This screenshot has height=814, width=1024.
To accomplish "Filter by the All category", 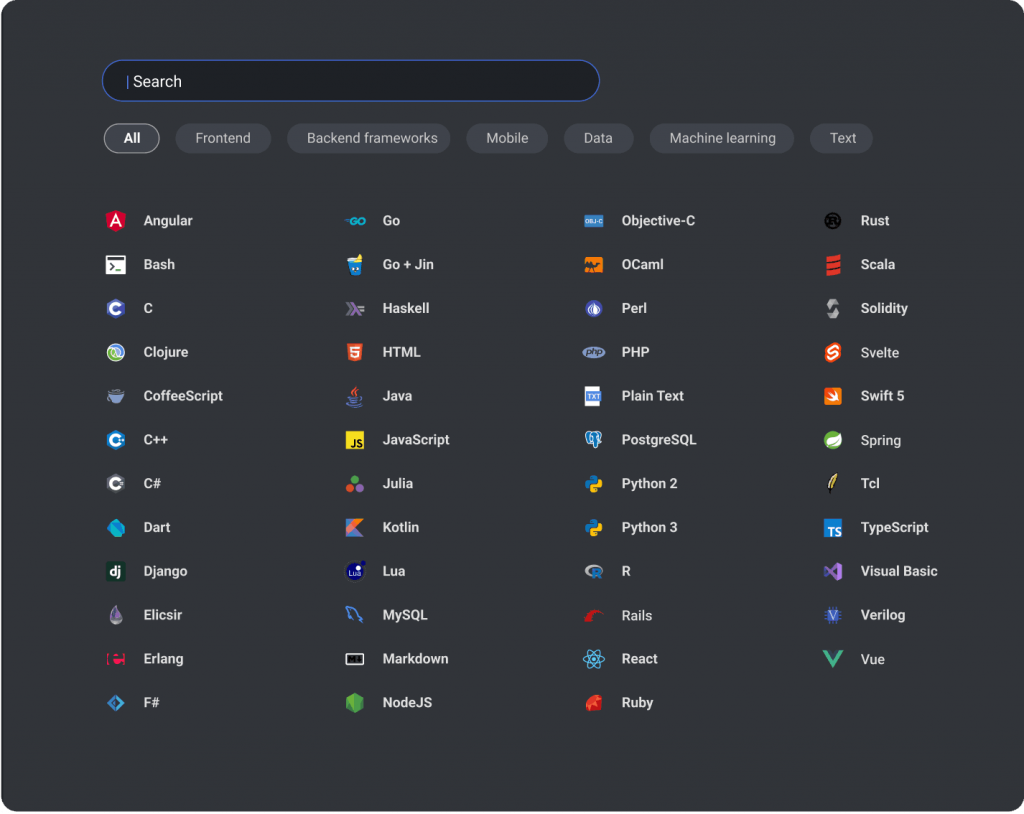I will point(132,138).
